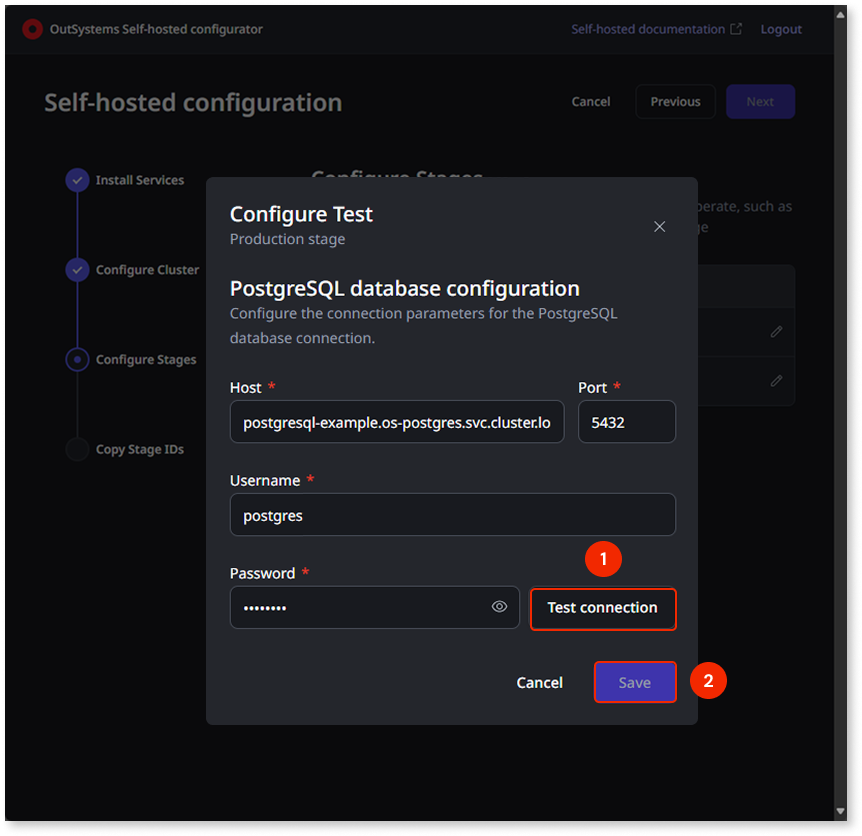
Task: Click the scrollbar up arrow
Action: [841, 15]
